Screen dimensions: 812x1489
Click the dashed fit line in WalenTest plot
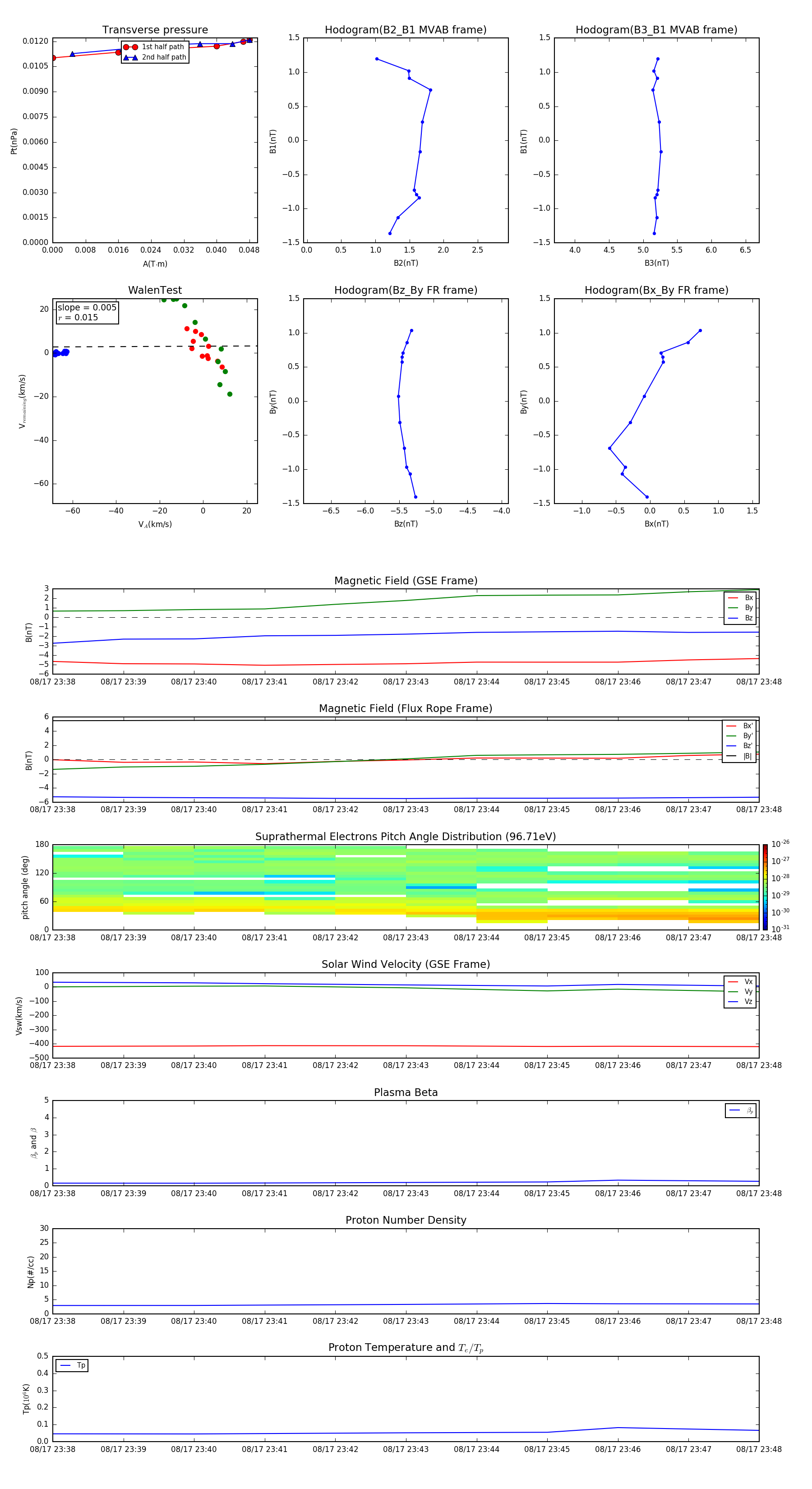[x=155, y=346]
